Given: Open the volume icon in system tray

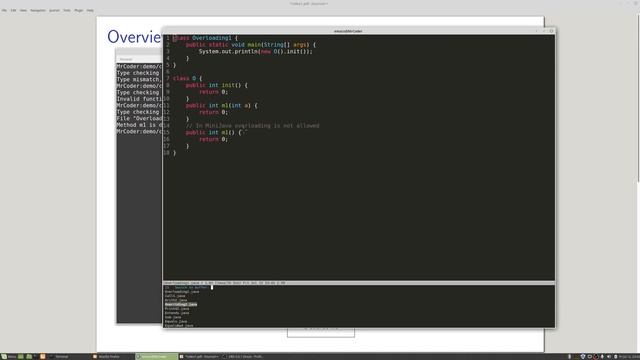Looking at the screenshot, I should pos(609,356).
